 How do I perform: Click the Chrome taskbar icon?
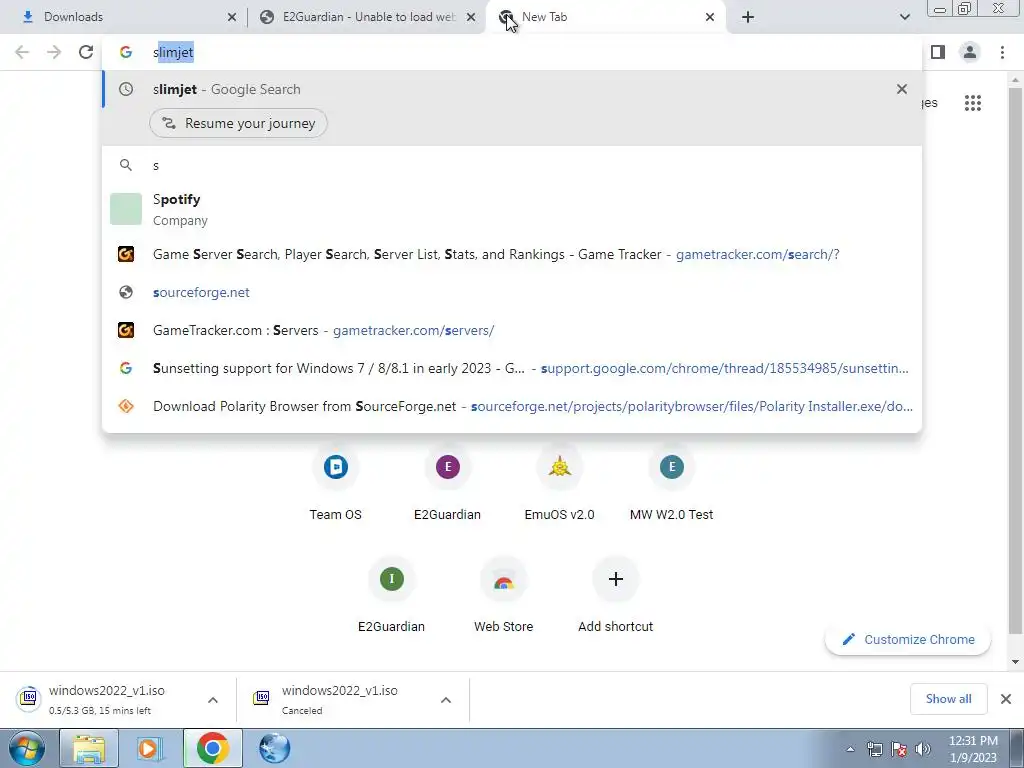pyautogui.click(x=212, y=748)
